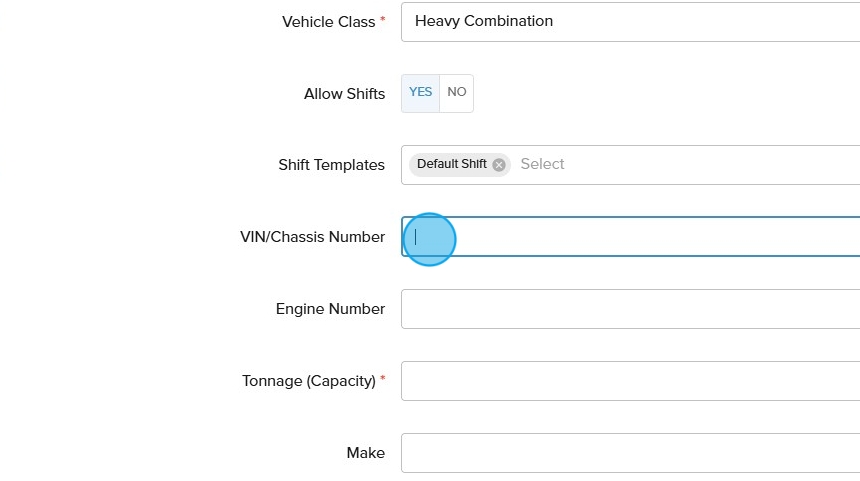Open the Shift Templates Select placeholder

coord(543,165)
